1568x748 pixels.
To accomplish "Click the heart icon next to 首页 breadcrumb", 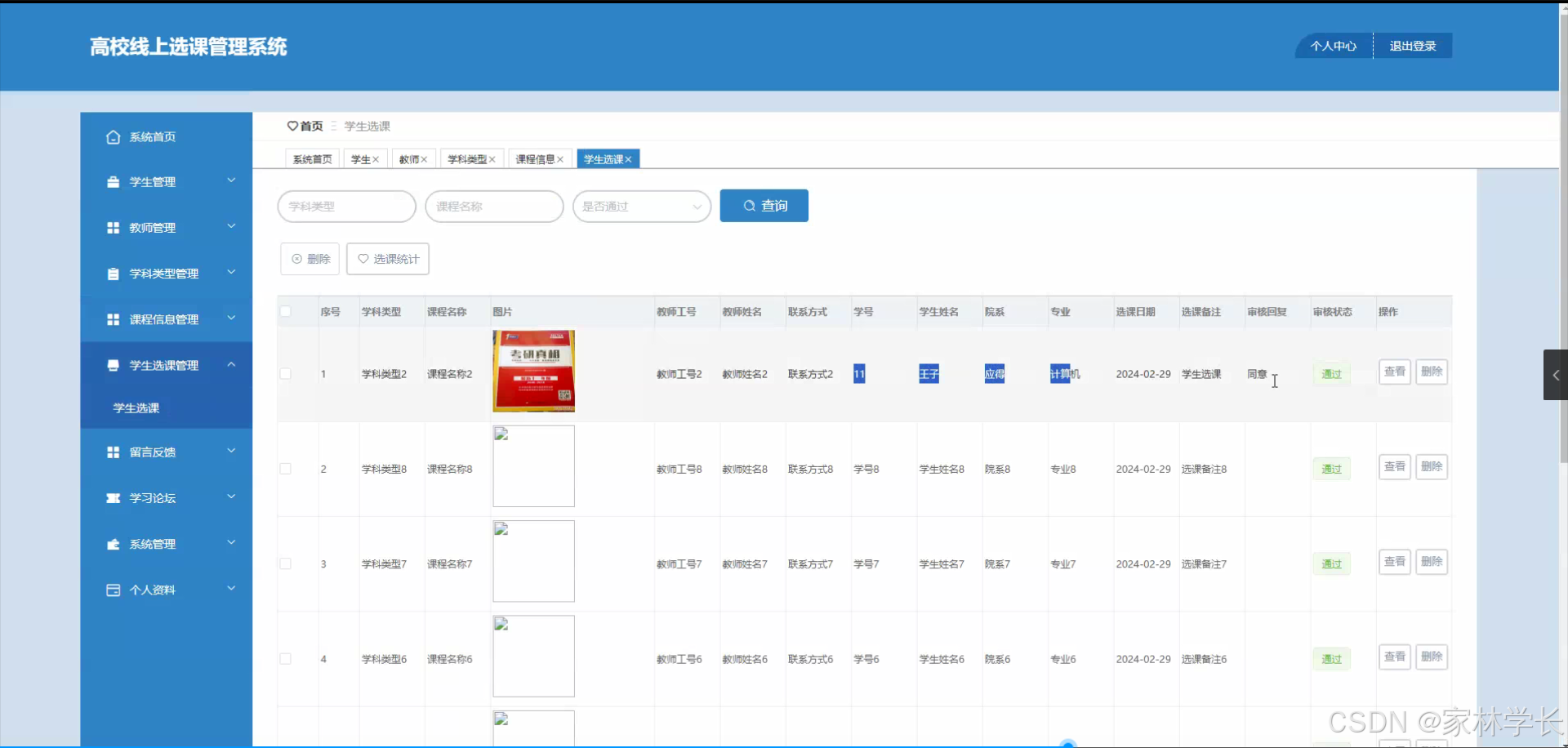I will point(292,126).
